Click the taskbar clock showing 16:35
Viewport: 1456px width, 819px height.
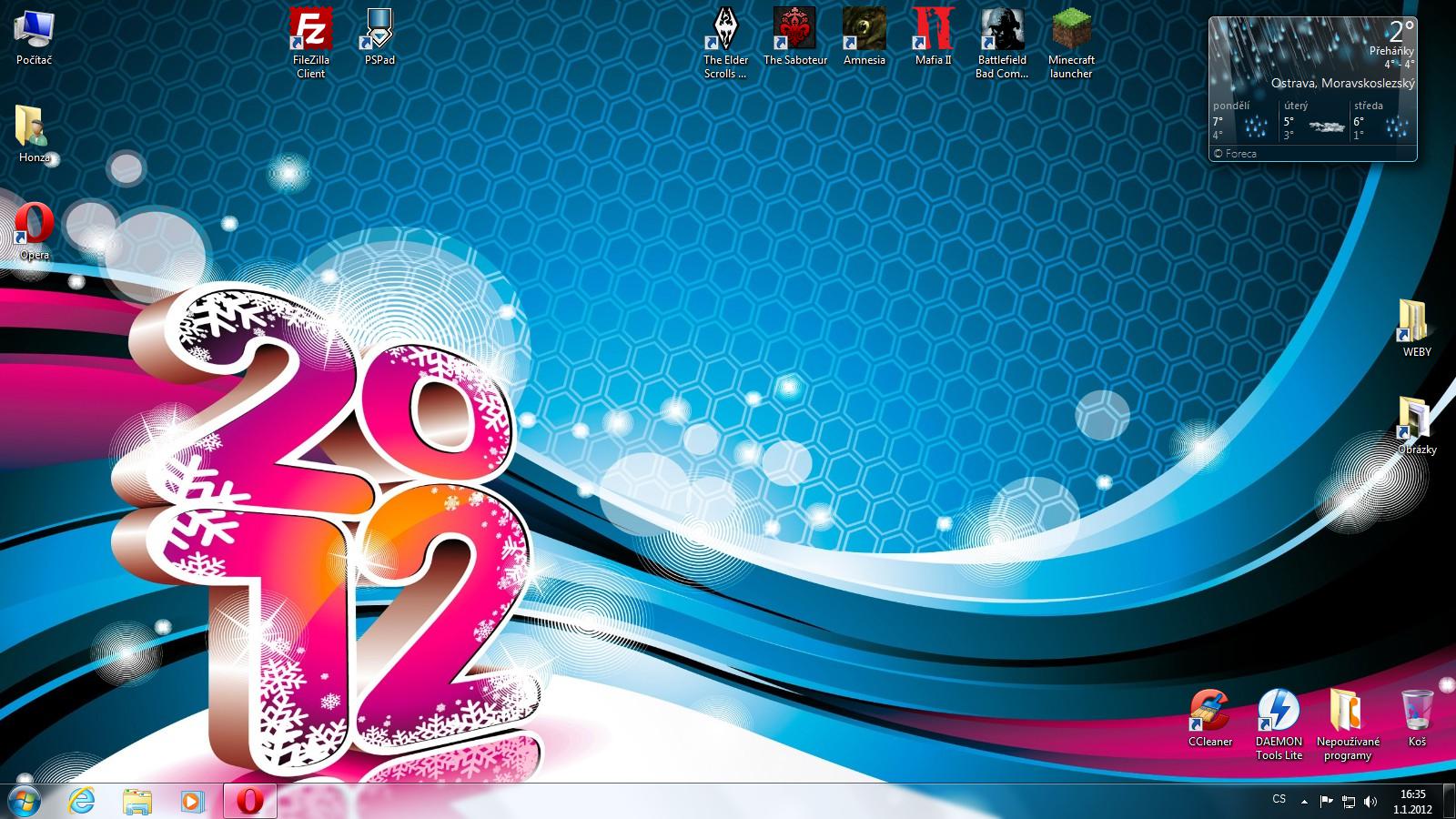coord(1412,802)
